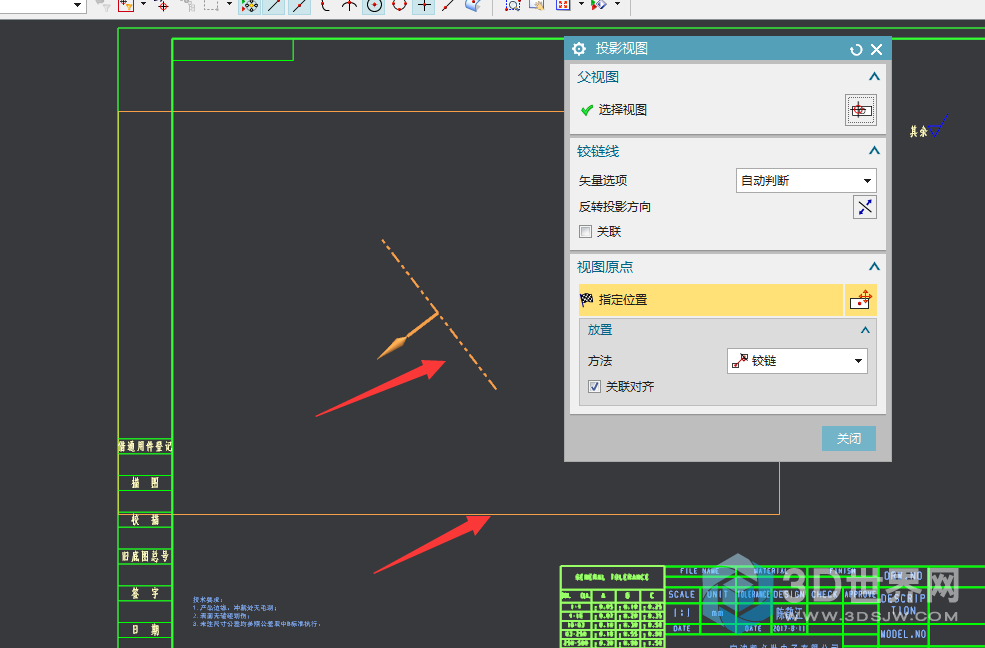985x648 pixels.
Task: Toggle the End Point snap icon
Action: [274, 6]
